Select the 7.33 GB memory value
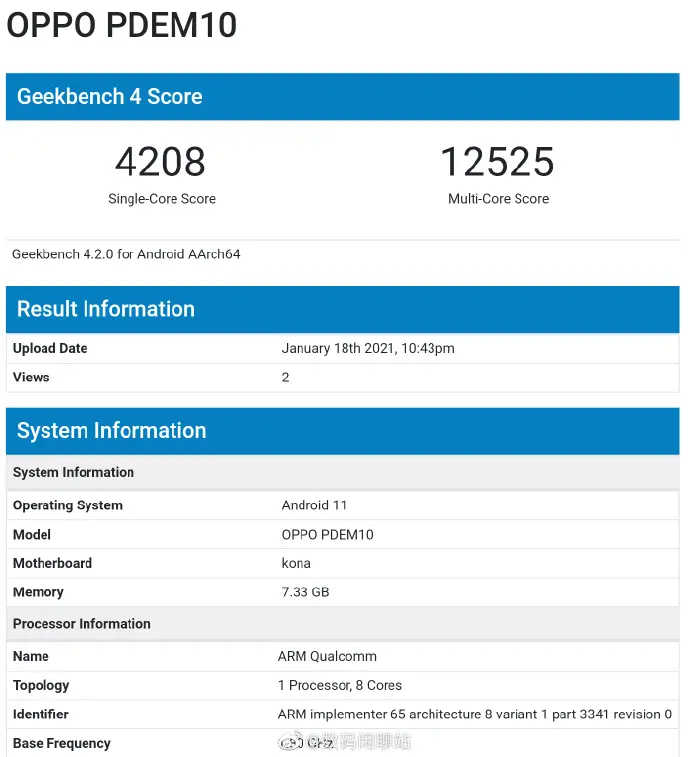690x757 pixels. (305, 592)
